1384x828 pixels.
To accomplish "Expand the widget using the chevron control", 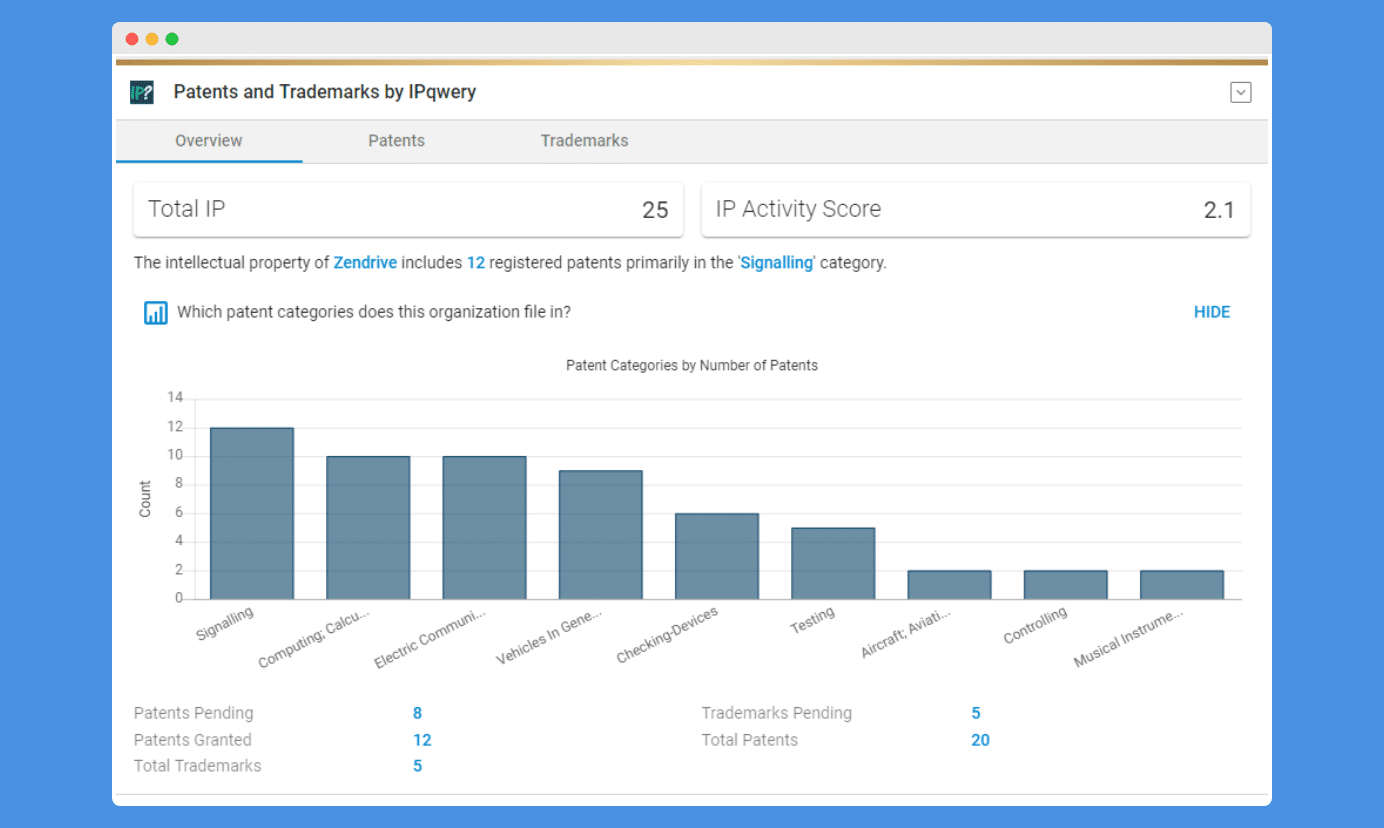I will (x=1240, y=91).
